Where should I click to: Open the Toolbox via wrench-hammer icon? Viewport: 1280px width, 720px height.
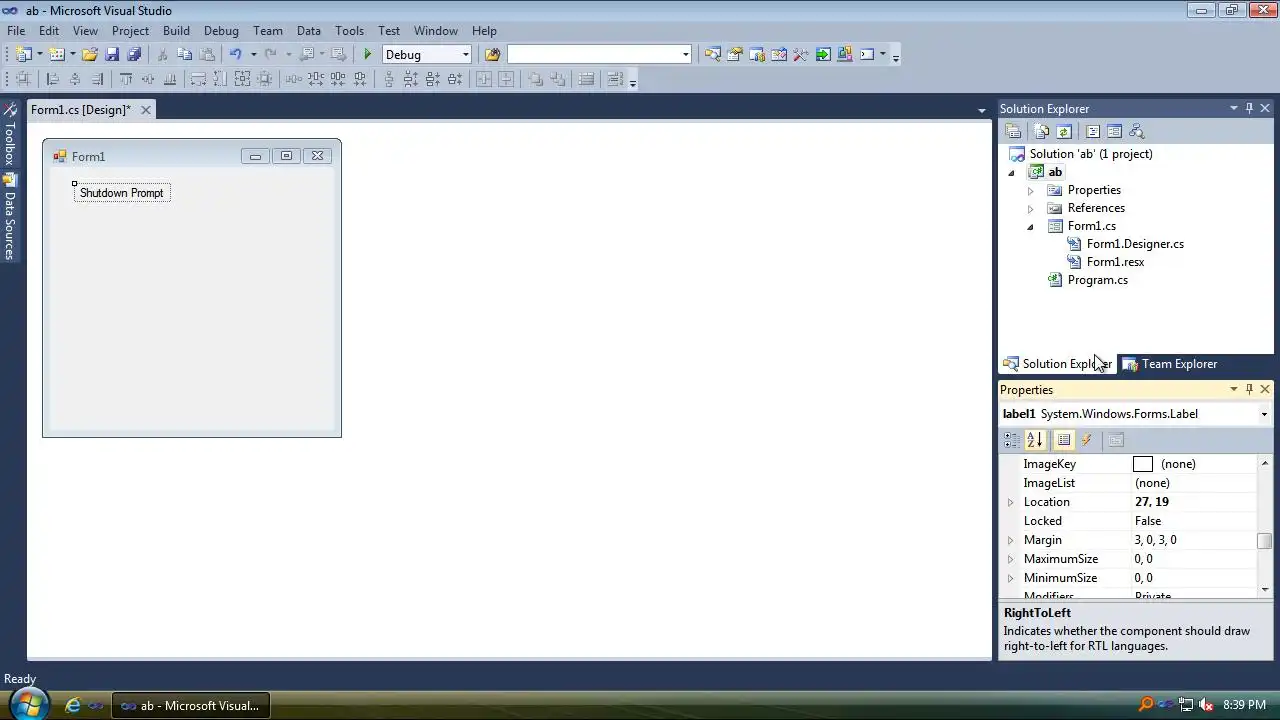[x=800, y=54]
